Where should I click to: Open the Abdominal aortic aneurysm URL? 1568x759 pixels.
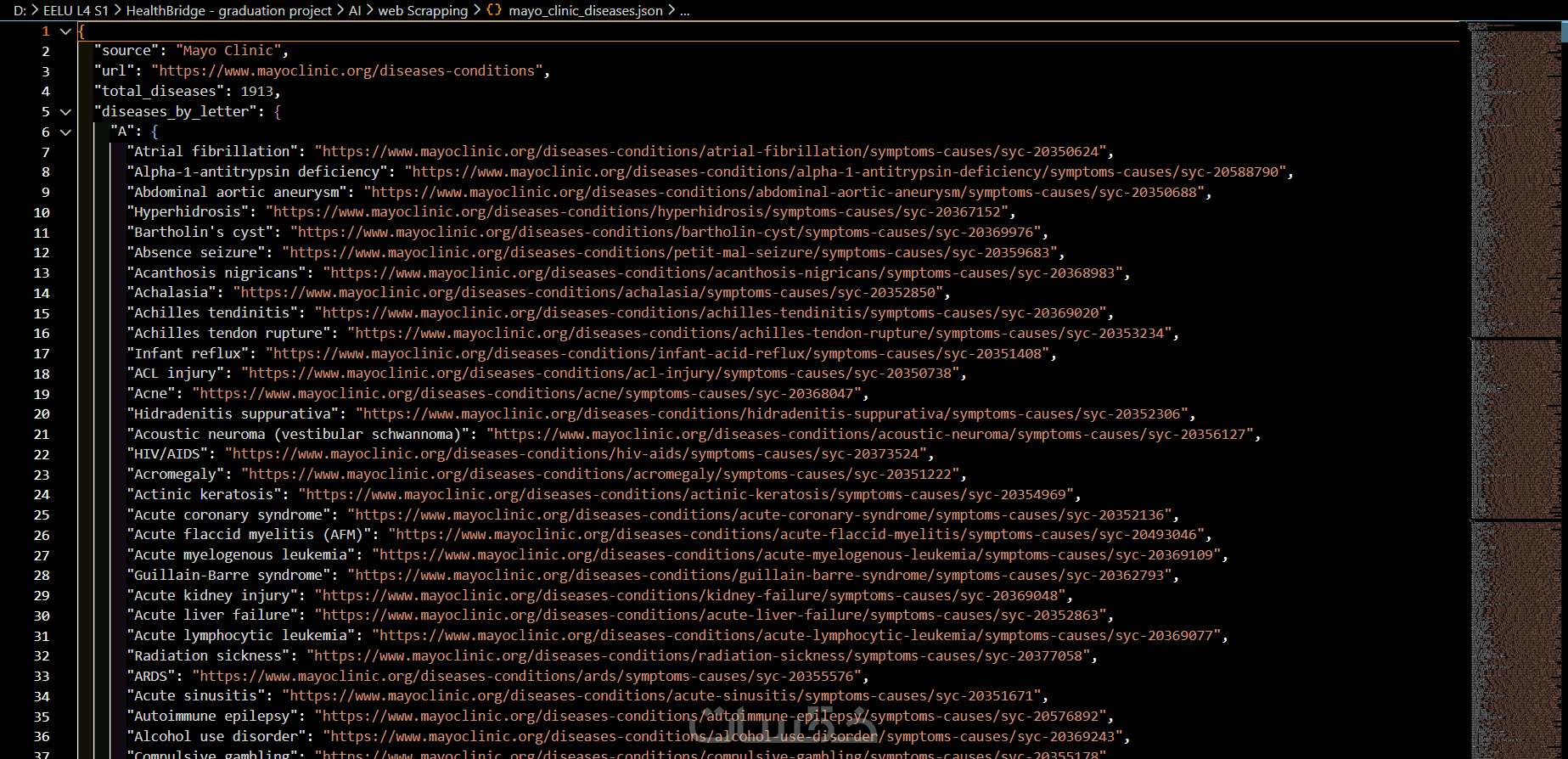(x=784, y=193)
